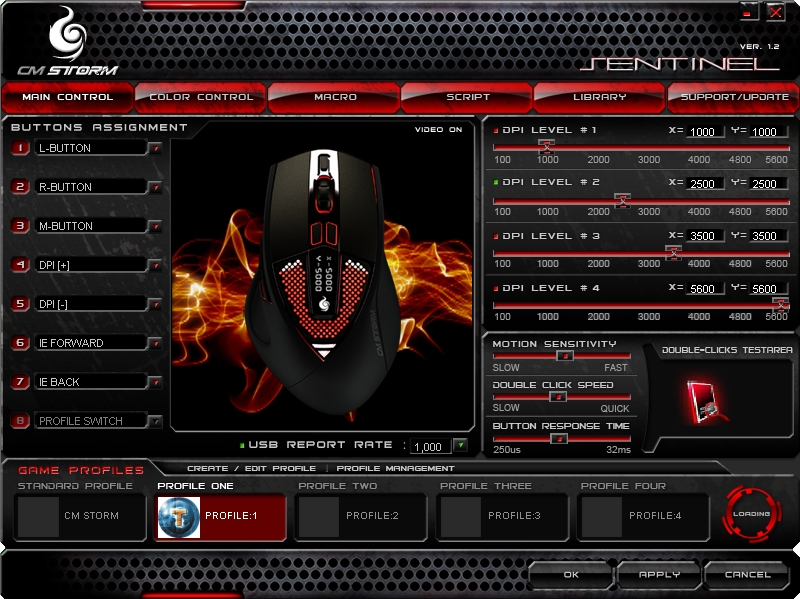Click the circular Loading indicator
This screenshot has height=599, width=800.
coord(752,514)
